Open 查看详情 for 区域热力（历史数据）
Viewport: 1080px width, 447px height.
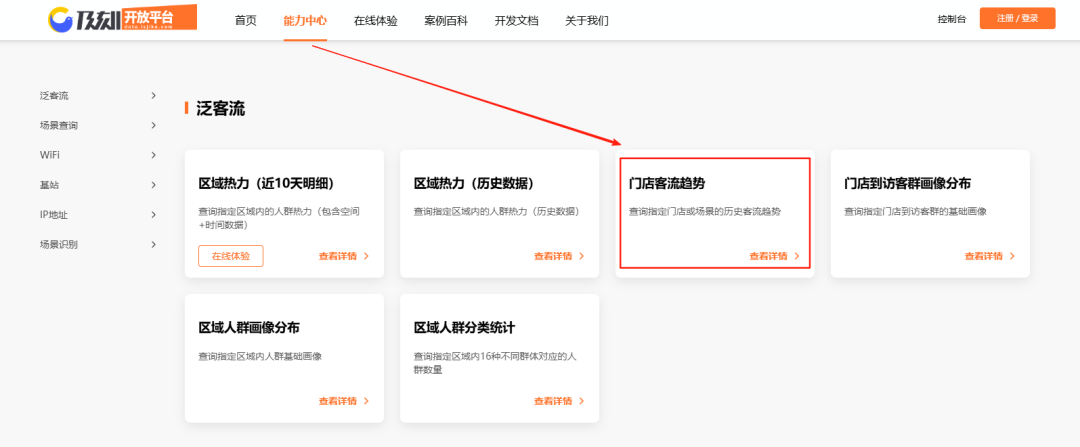(559, 256)
